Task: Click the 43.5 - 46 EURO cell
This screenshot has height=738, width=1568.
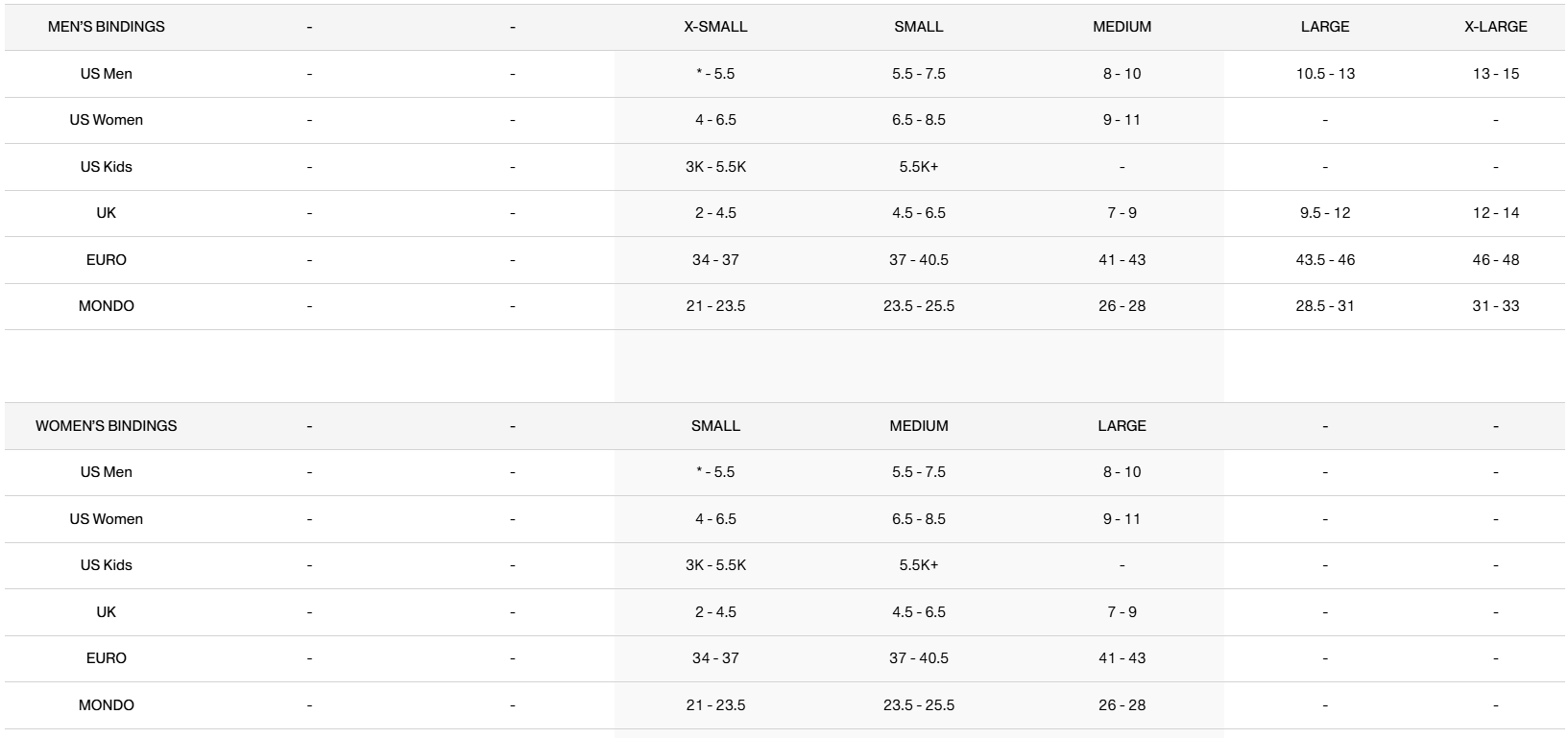Action: (x=1325, y=260)
